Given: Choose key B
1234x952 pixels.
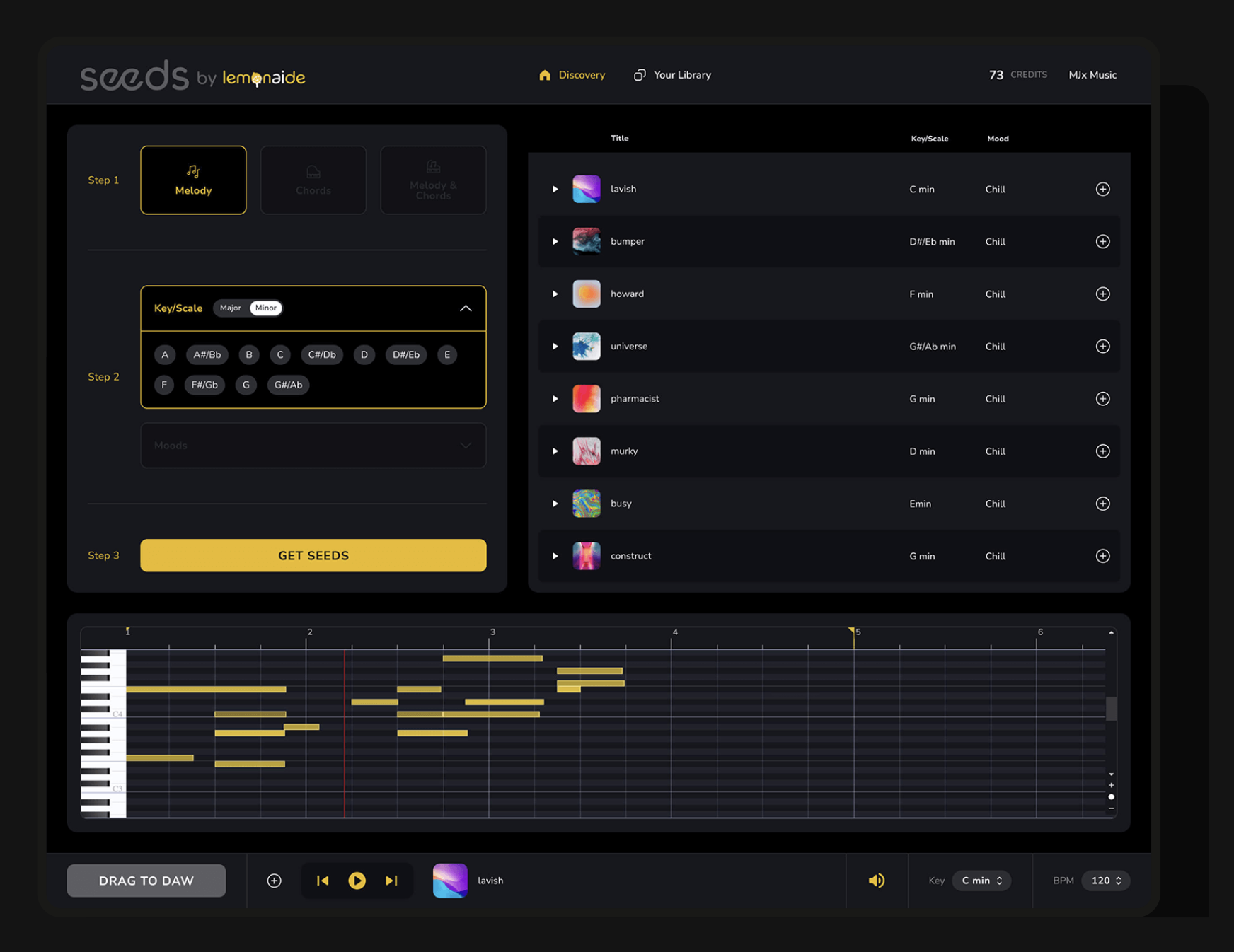Looking at the screenshot, I should (x=249, y=354).
